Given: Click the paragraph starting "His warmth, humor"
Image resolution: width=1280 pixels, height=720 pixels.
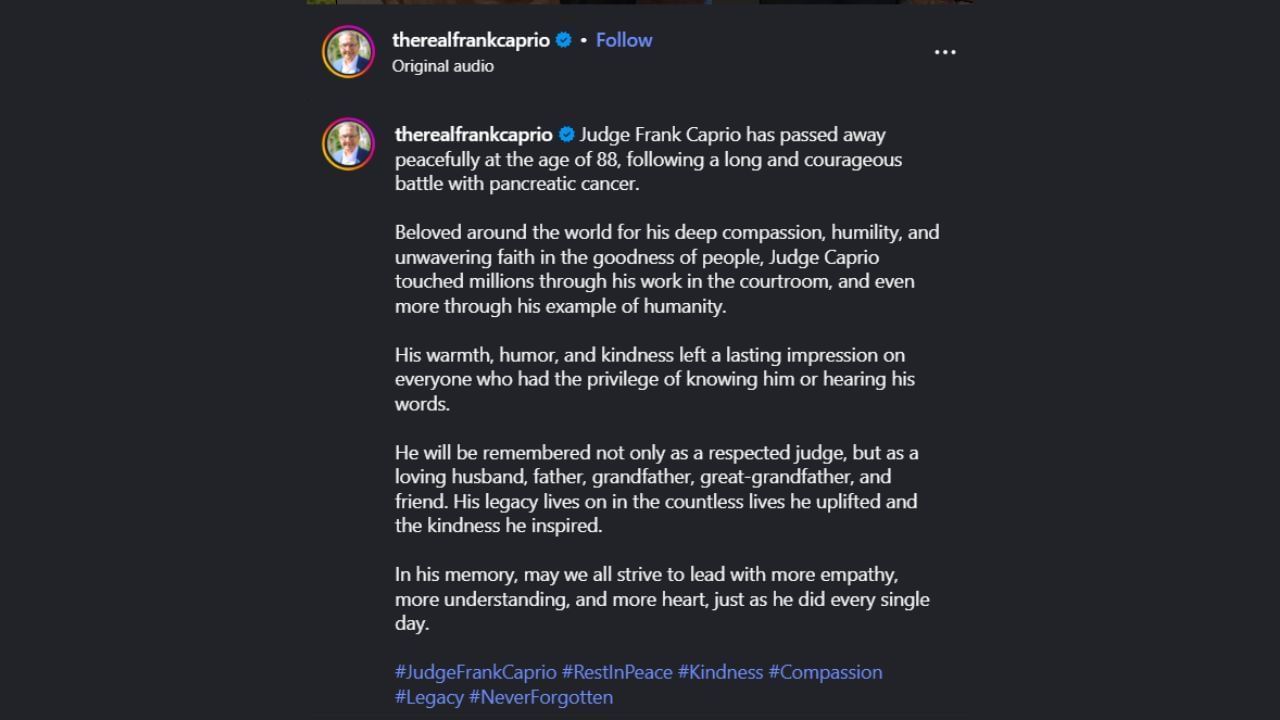Looking at the screenshot, I should point(655,379).
